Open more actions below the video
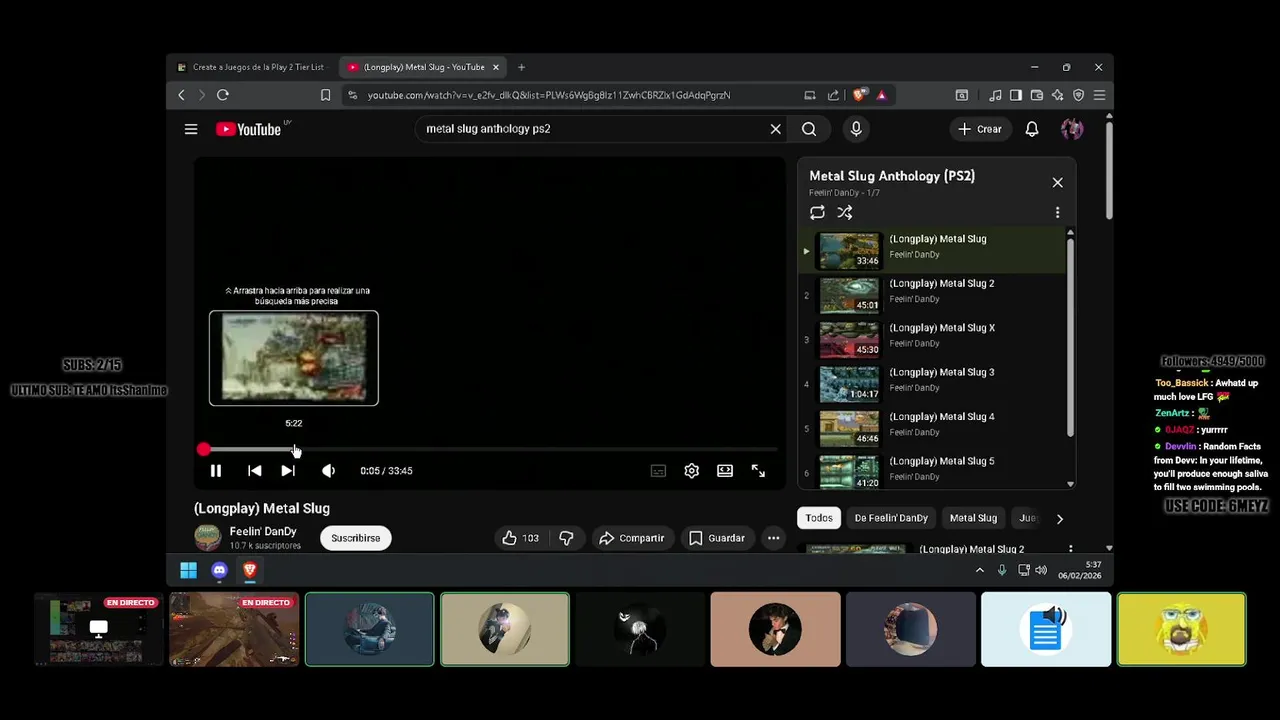This screenshot has height=720, width=1280. point(773,538)
